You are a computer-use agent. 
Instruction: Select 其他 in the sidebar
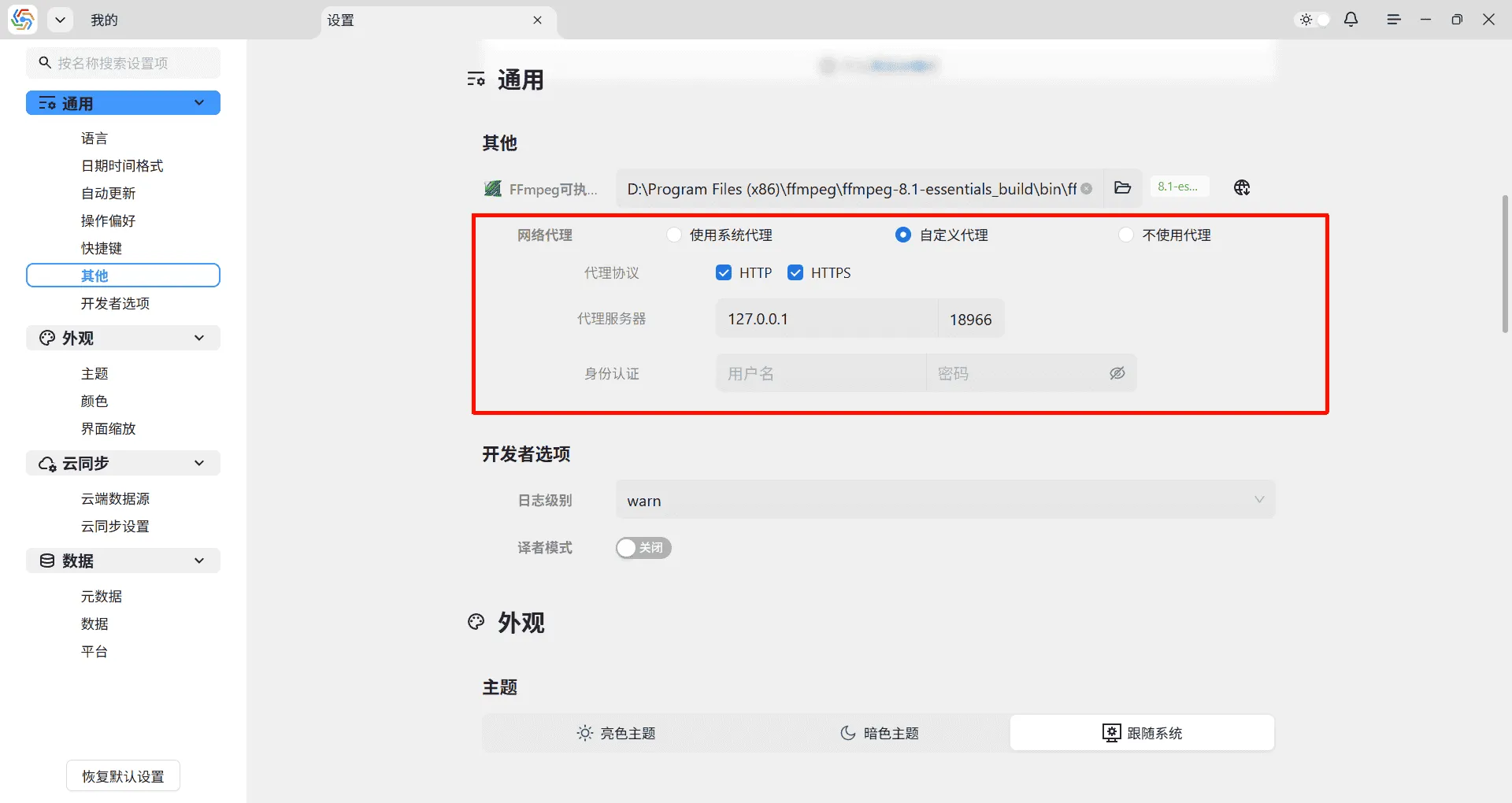pos(124,276)
